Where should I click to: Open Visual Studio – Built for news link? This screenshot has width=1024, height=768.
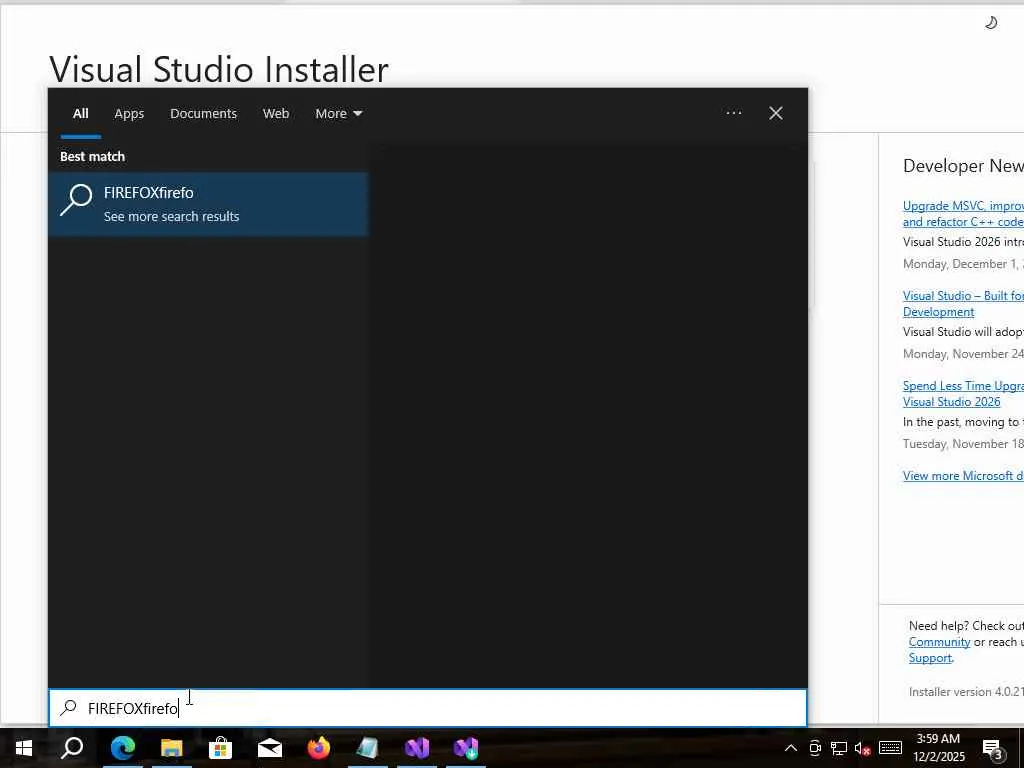963,304
